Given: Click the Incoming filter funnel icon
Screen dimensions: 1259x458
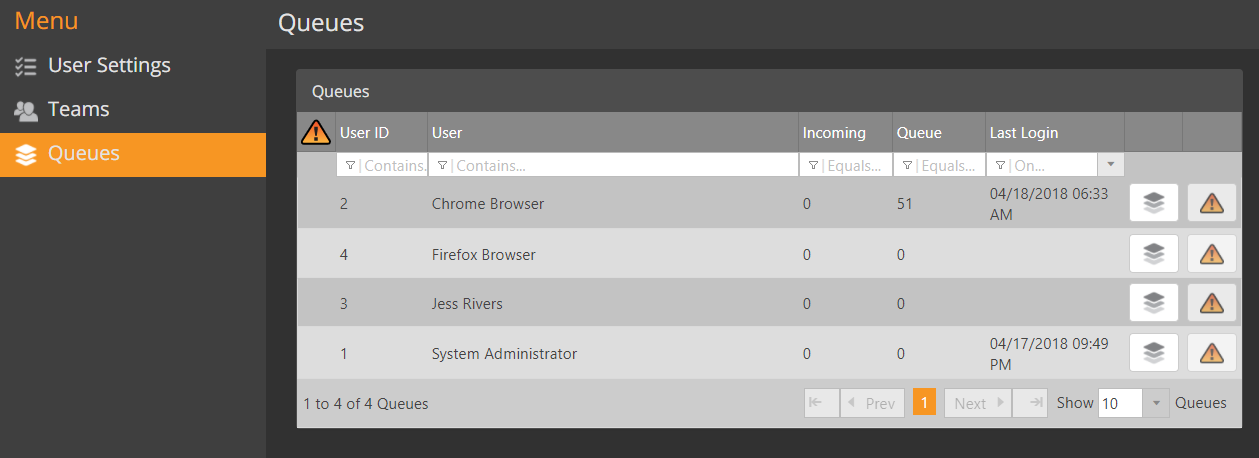Looking at the screenshot, I should click(x=813, y=165).
